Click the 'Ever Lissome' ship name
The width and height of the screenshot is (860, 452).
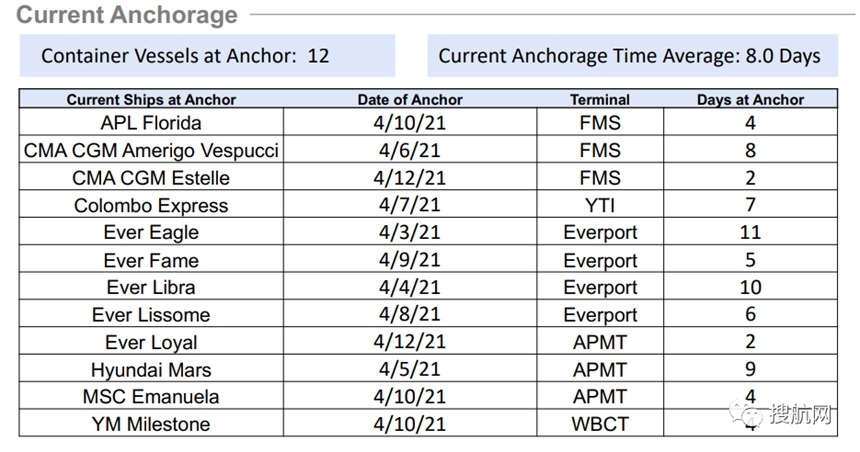[x=151, y=314]
